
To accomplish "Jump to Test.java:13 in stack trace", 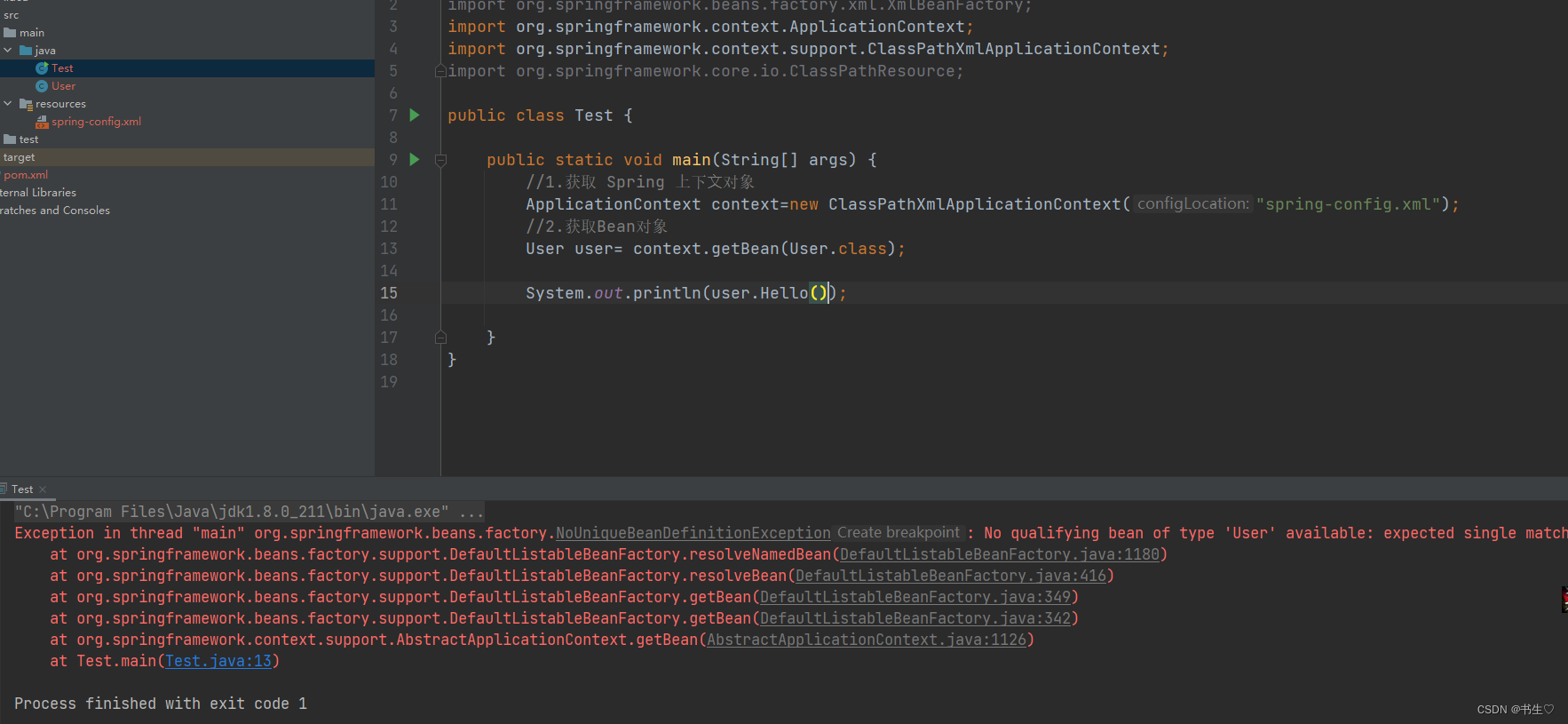I will pos(218,661).
